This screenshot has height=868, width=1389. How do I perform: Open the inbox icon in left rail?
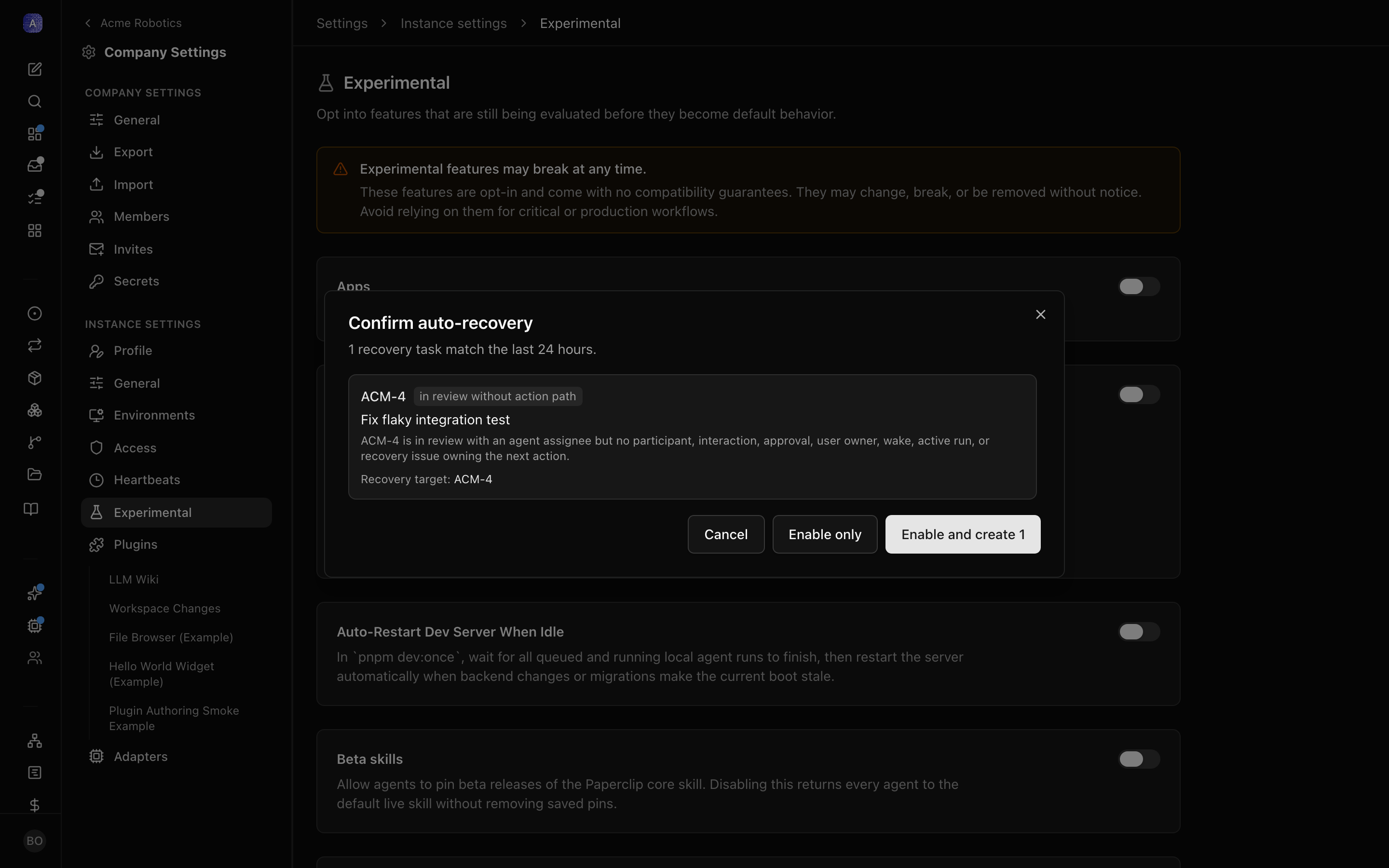pos(34,166)
